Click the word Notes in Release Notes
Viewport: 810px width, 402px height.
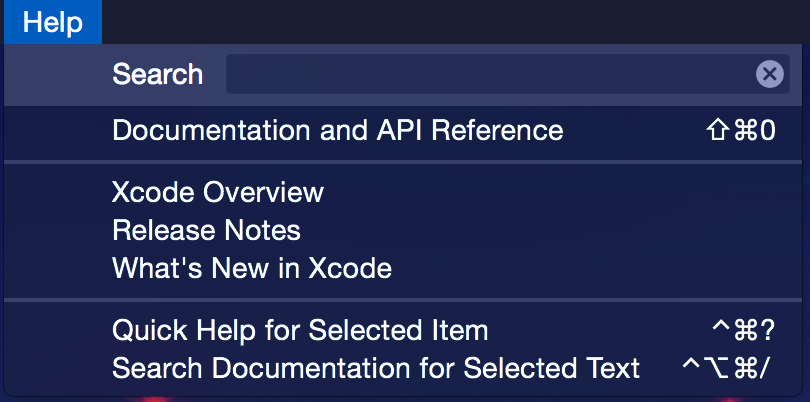tap(264, 231)
